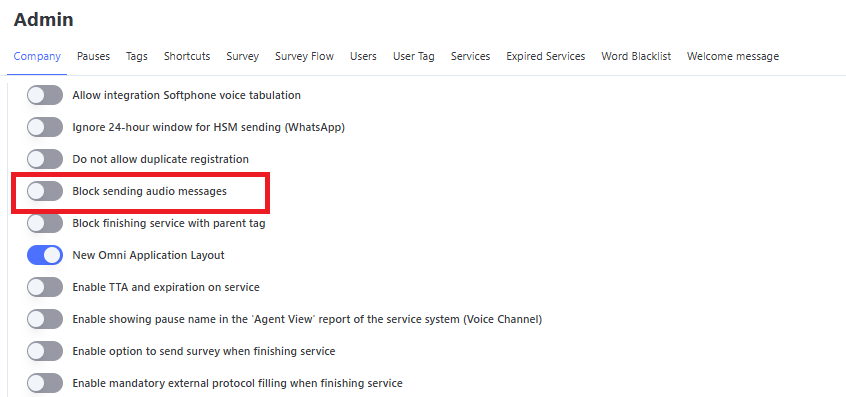The image size is (846, 397).
Task: Enable Allow integration Softphone voice tabulation toggle
Action: click(45, 95)
